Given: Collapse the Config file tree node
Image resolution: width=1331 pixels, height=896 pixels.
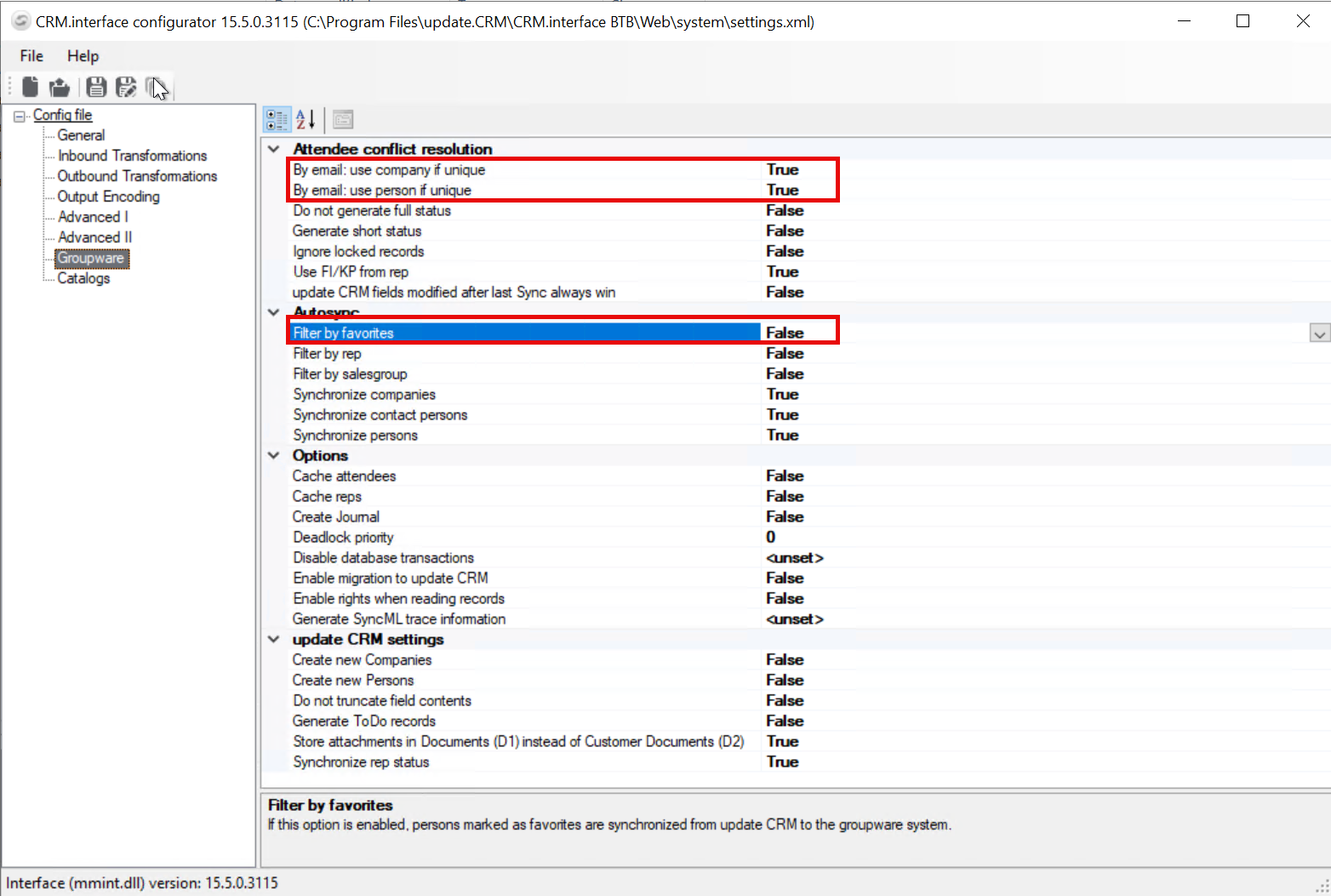Looking at the screenshot, I should [20, 116].
